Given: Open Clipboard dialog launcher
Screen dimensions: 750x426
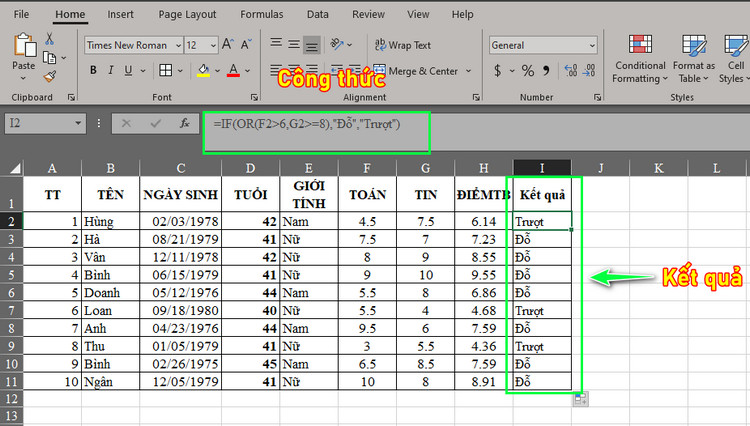Looking at the screenshot, I should [x=71, y=98].
